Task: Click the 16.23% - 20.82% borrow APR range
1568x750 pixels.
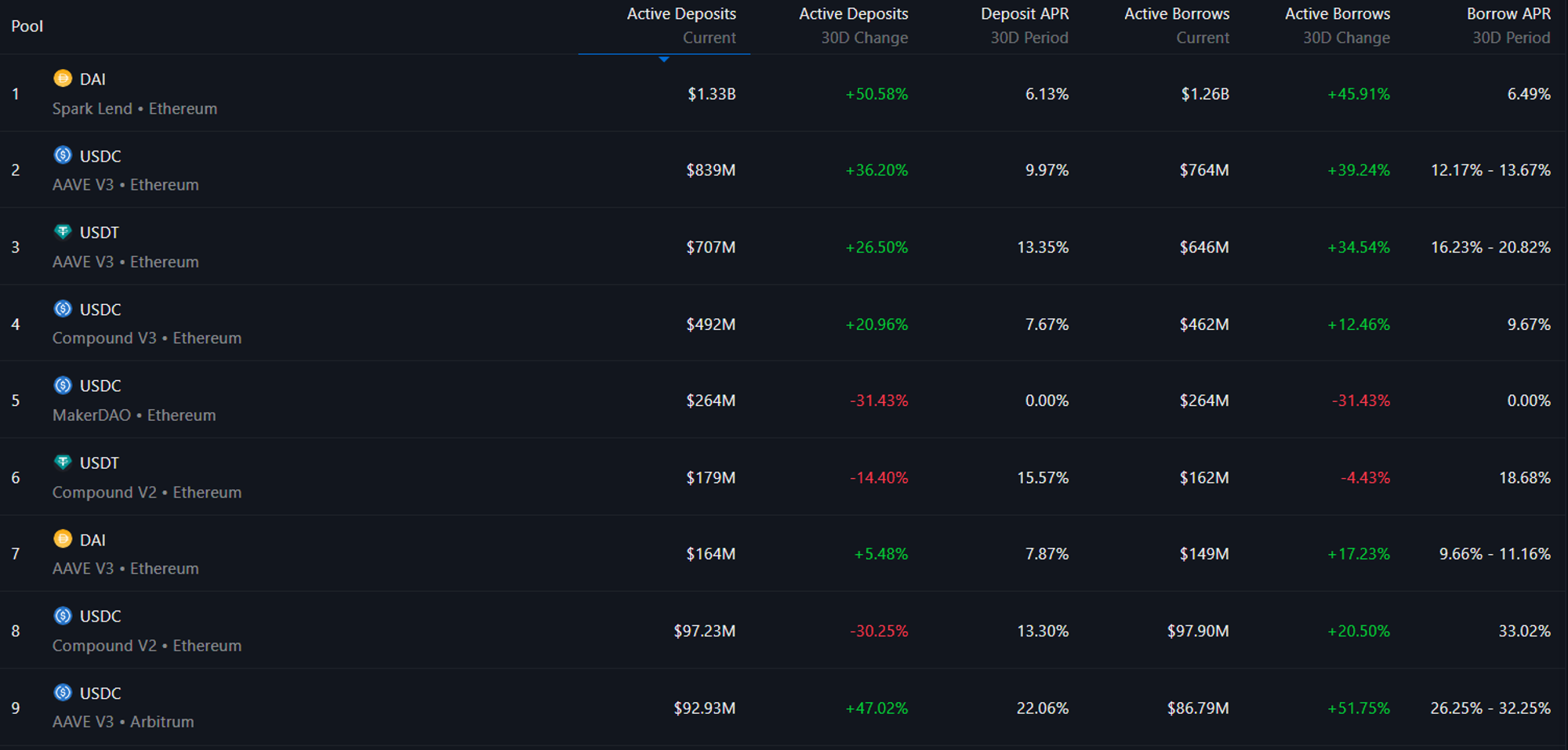Action: point(1490,248)
